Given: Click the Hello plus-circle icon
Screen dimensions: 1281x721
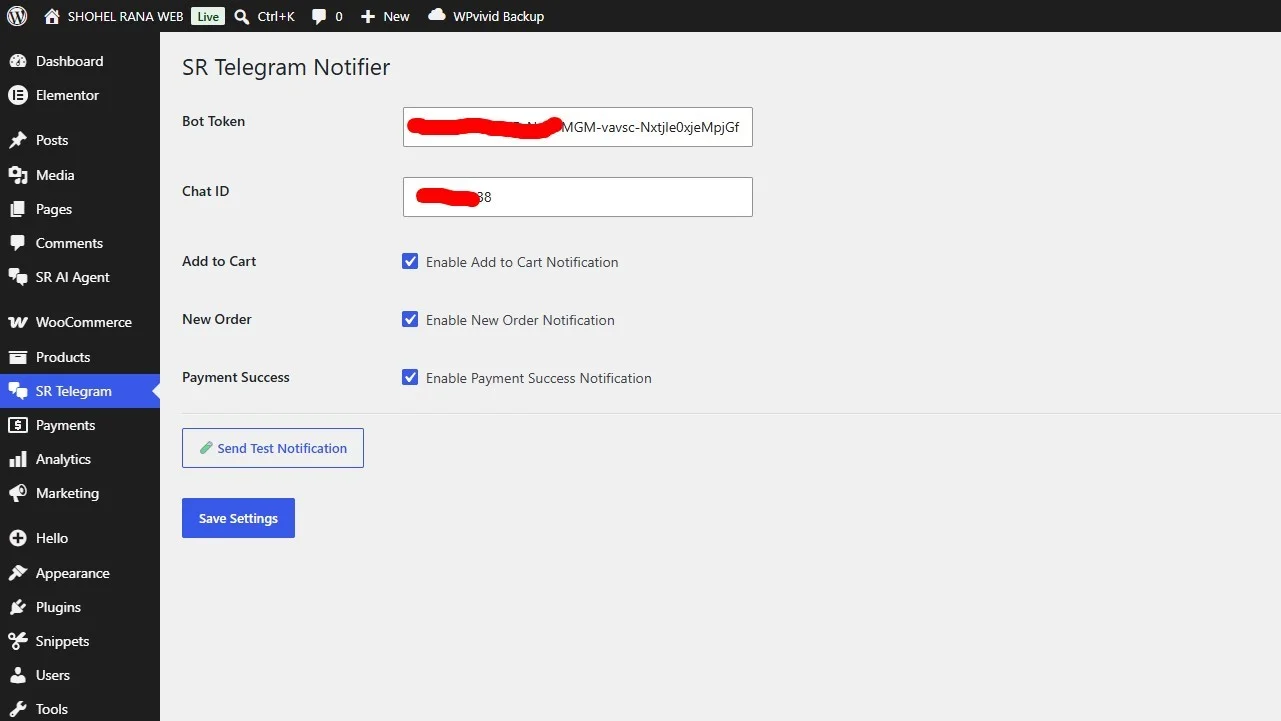Looking at the screenshot, I should [x=17, y=538].
